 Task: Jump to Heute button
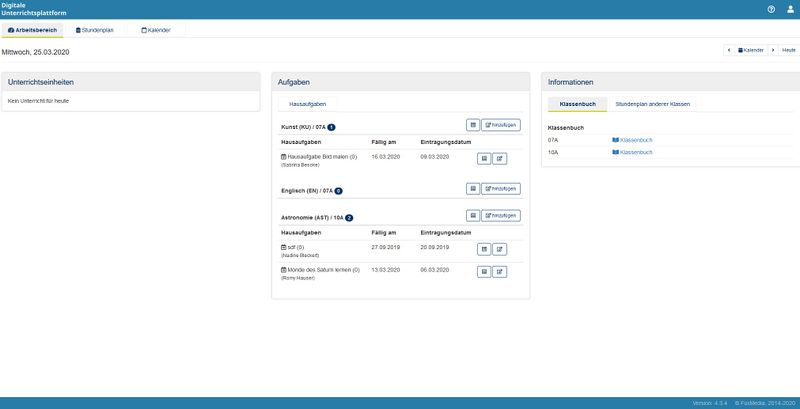pos(789,50)
